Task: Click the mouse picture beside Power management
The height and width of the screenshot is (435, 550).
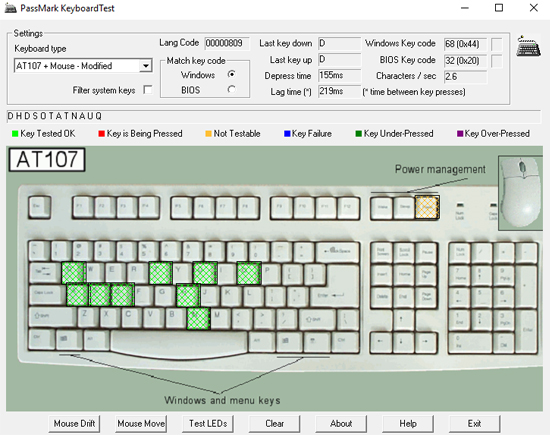Action: (x=521, y=193)
